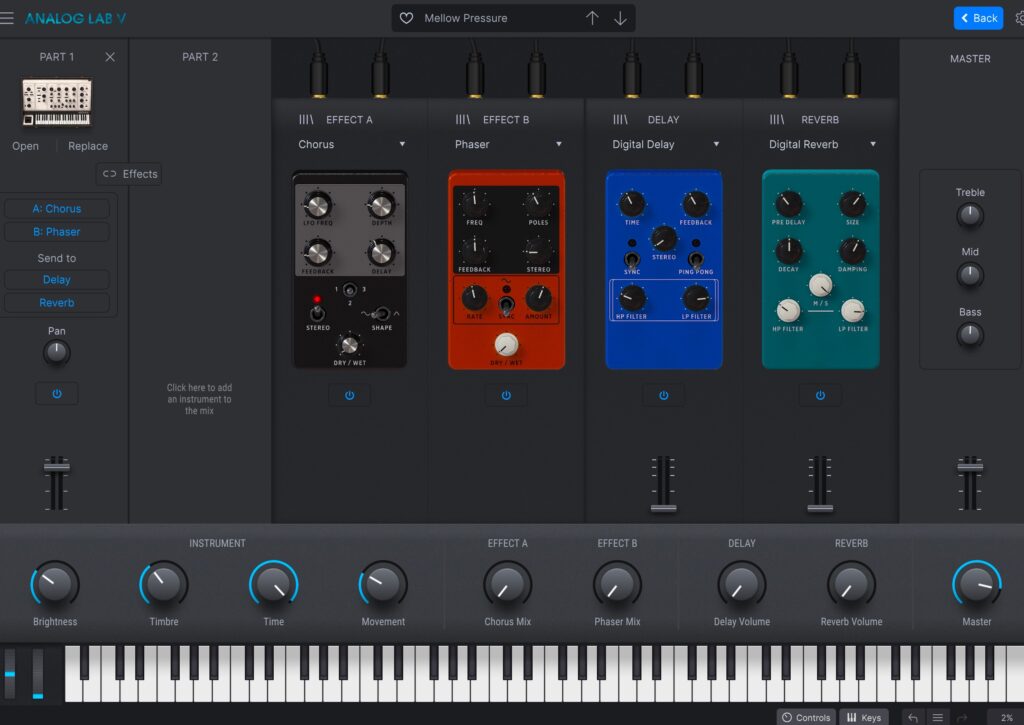Screen dimensions: 1024x725
Task: Toggle the Part 1 power button
Action: (x=57, y=394)
